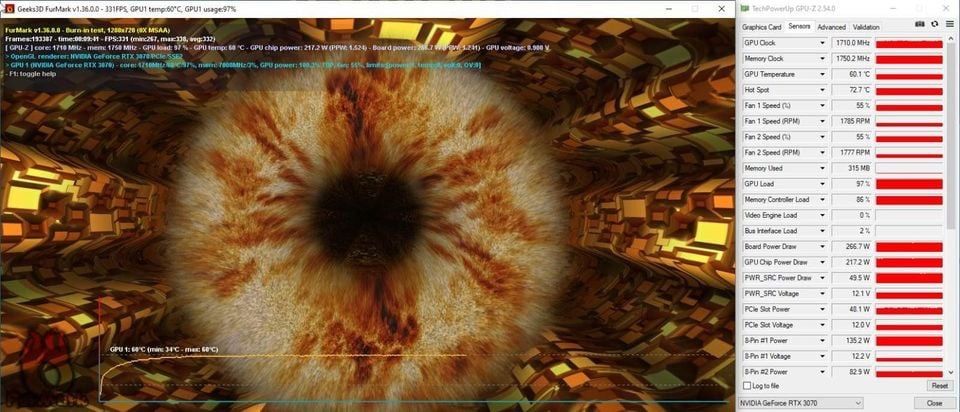Open the GPU-Z hamburger menu
The width and height of the screenshot is (960, 412).
(948, 24)
